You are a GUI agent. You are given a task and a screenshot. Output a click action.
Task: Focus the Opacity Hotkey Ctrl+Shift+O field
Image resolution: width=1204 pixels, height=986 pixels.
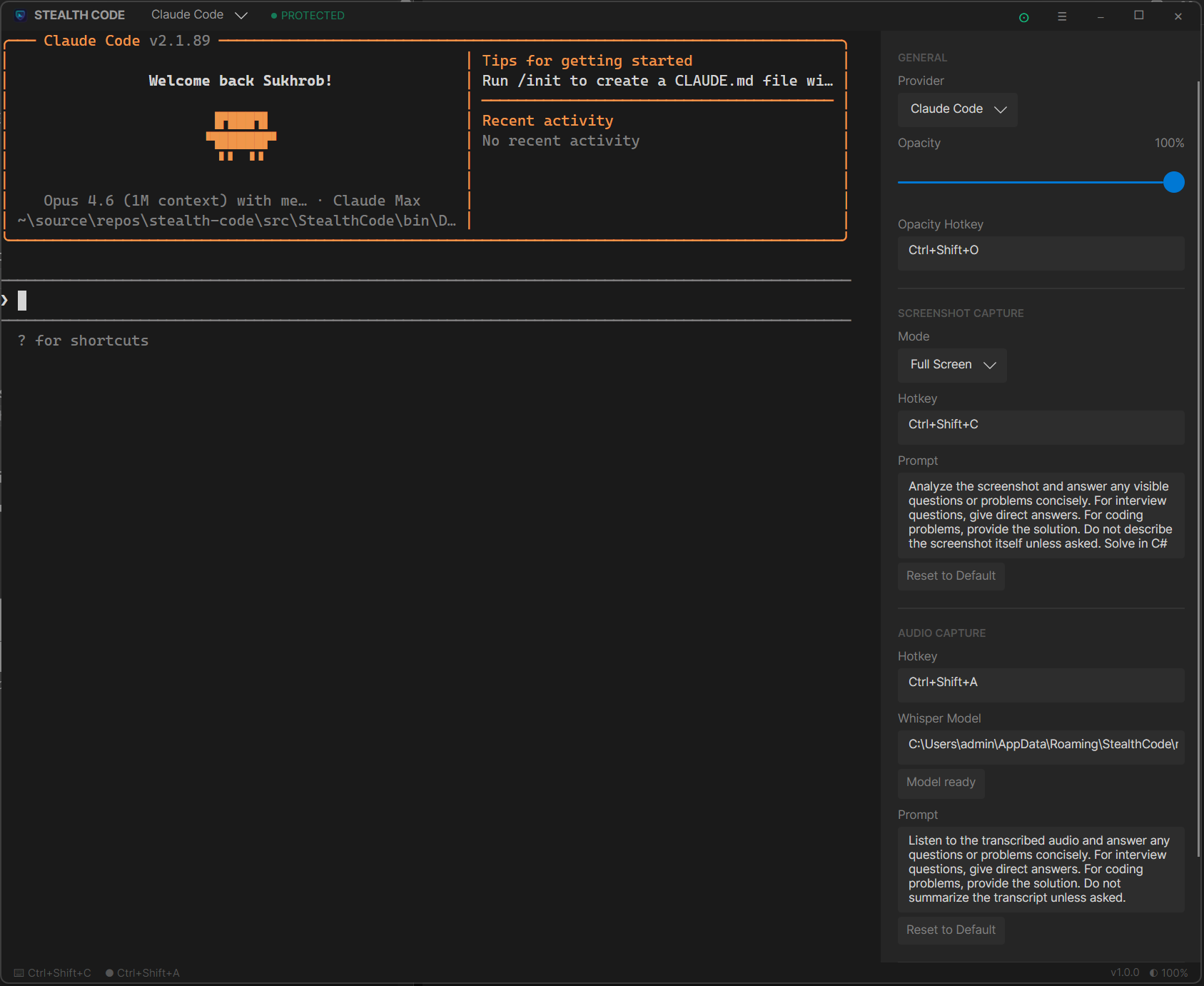point(1041,253)
